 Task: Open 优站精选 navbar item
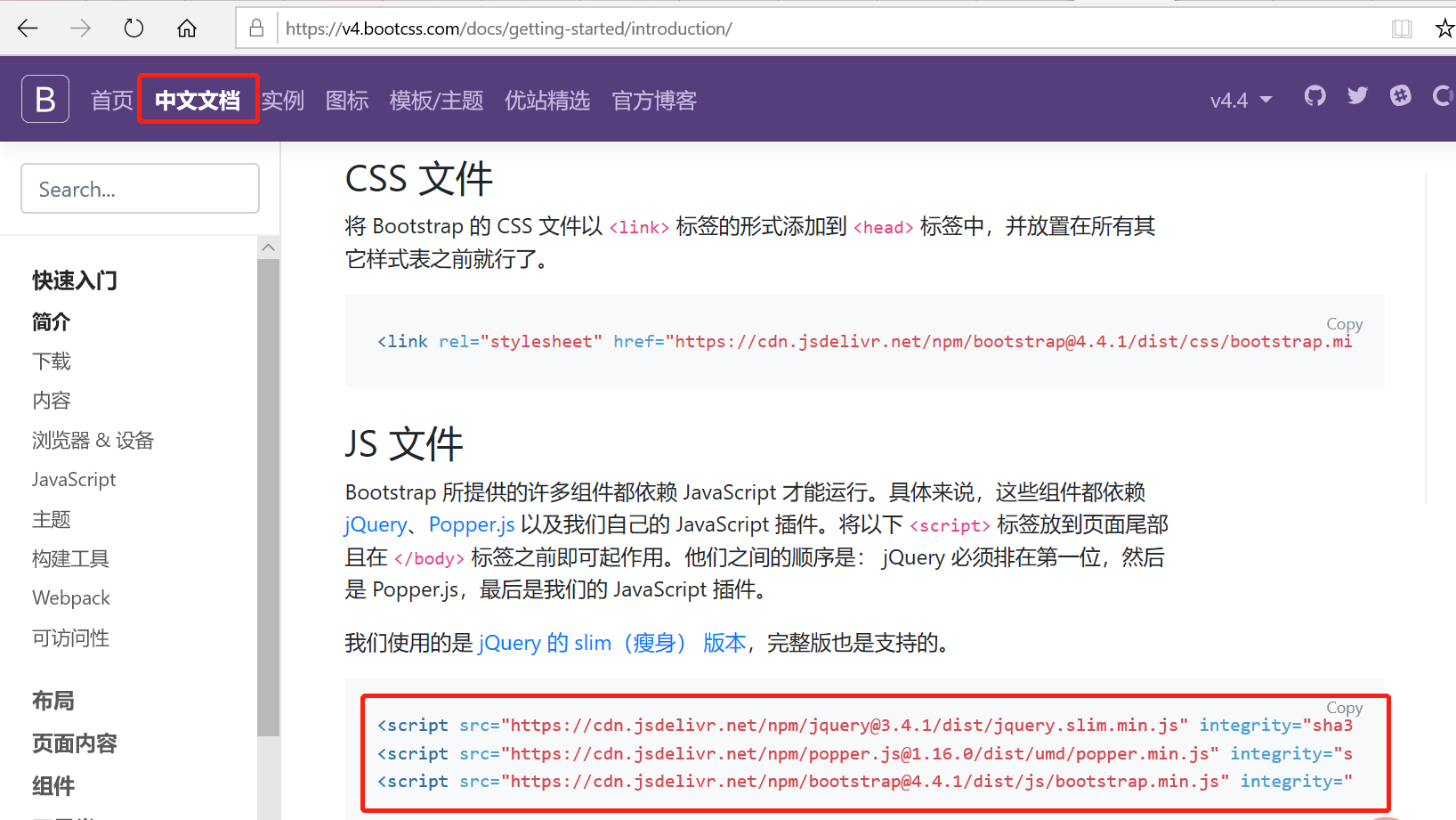[547, 101]
